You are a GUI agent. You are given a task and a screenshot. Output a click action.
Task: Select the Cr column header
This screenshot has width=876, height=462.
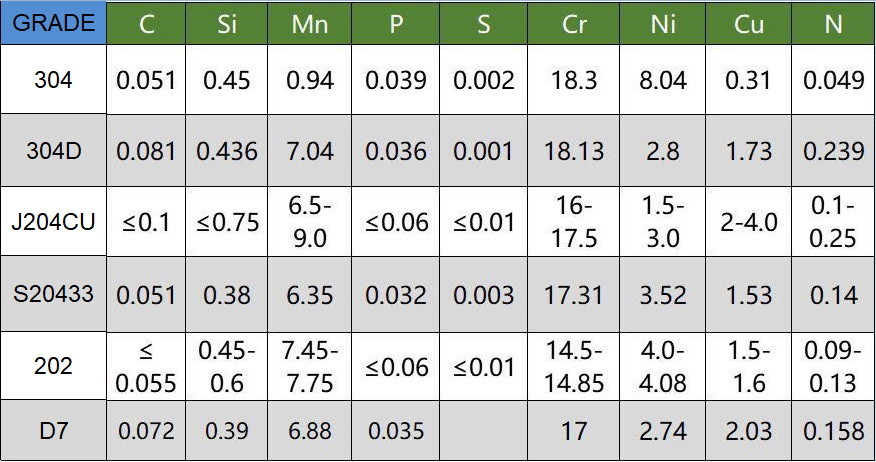point(574,24)
